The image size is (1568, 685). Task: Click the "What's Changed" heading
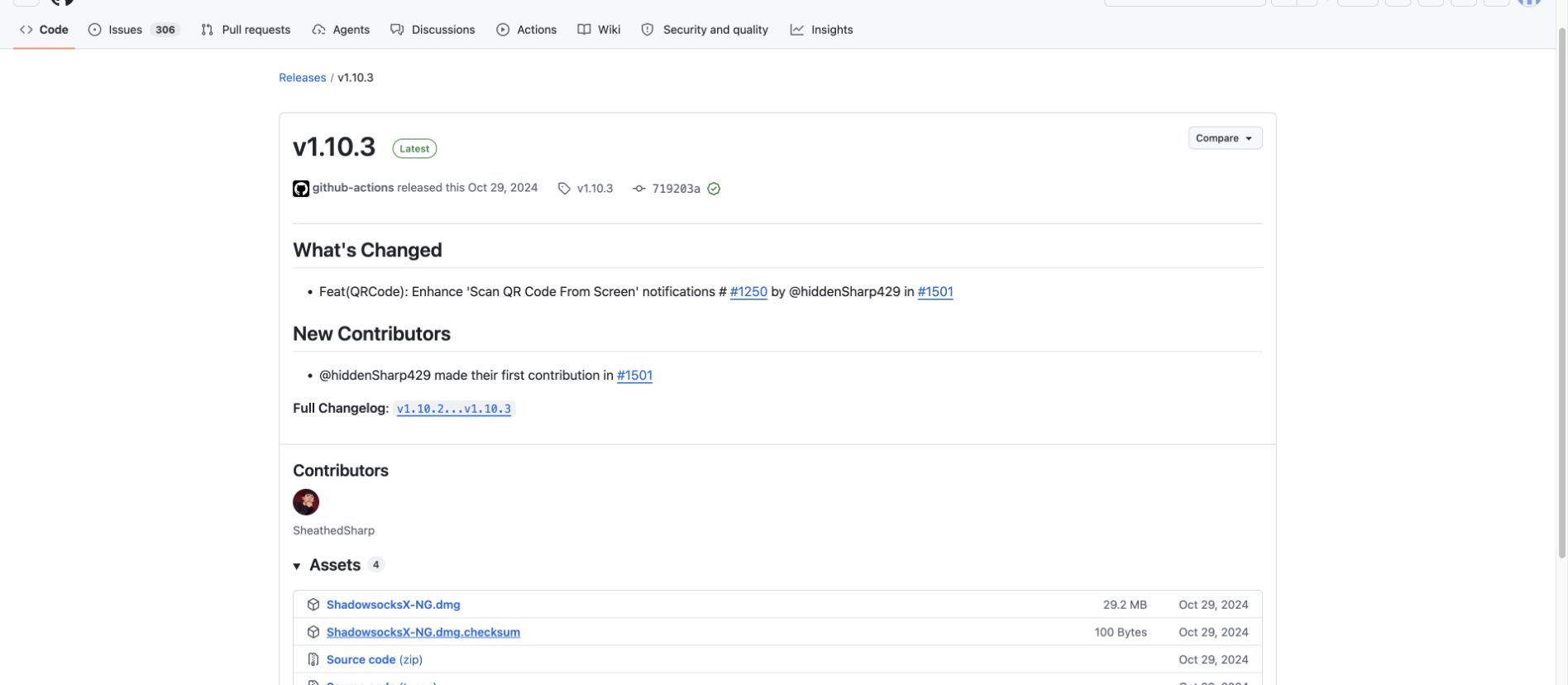pyautogui.click(x=367, y=250)
